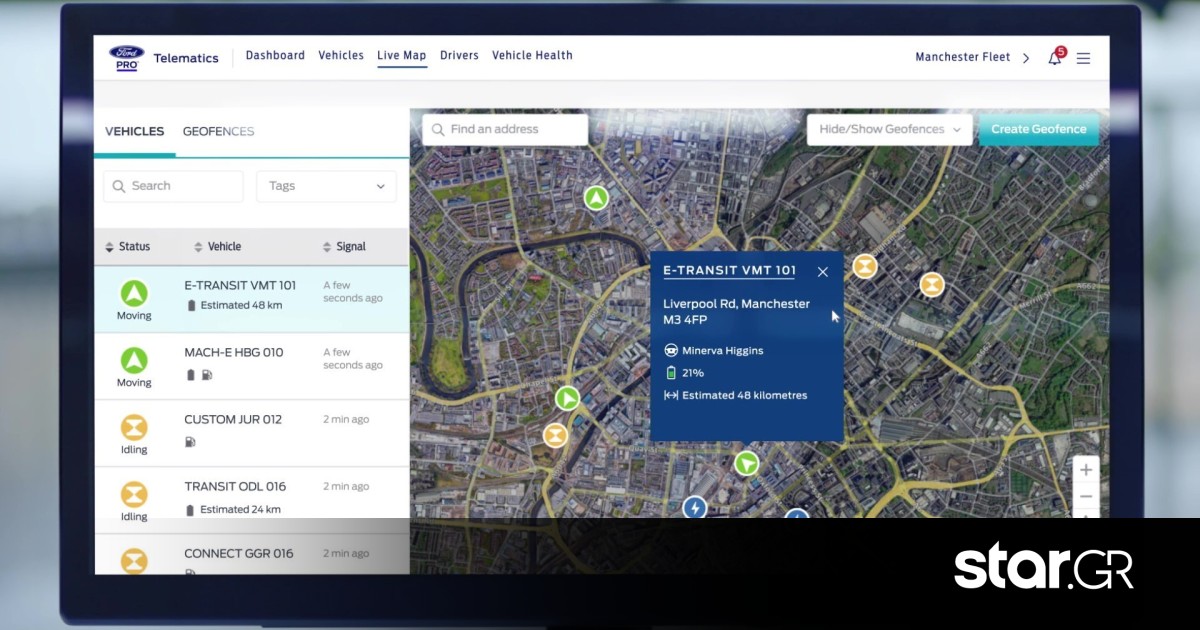Click "A few seconds ago" in the MACH-E row
Image resolution: width=1200 pixels, height=630 pixels.
353,359
